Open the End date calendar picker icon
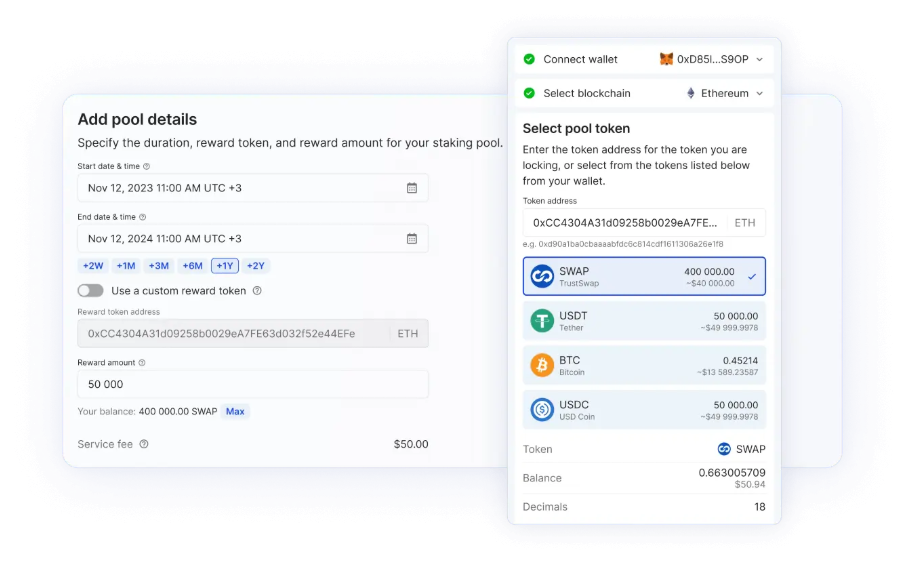The width and height of the screenshot is (897, 565). (412, 239)
